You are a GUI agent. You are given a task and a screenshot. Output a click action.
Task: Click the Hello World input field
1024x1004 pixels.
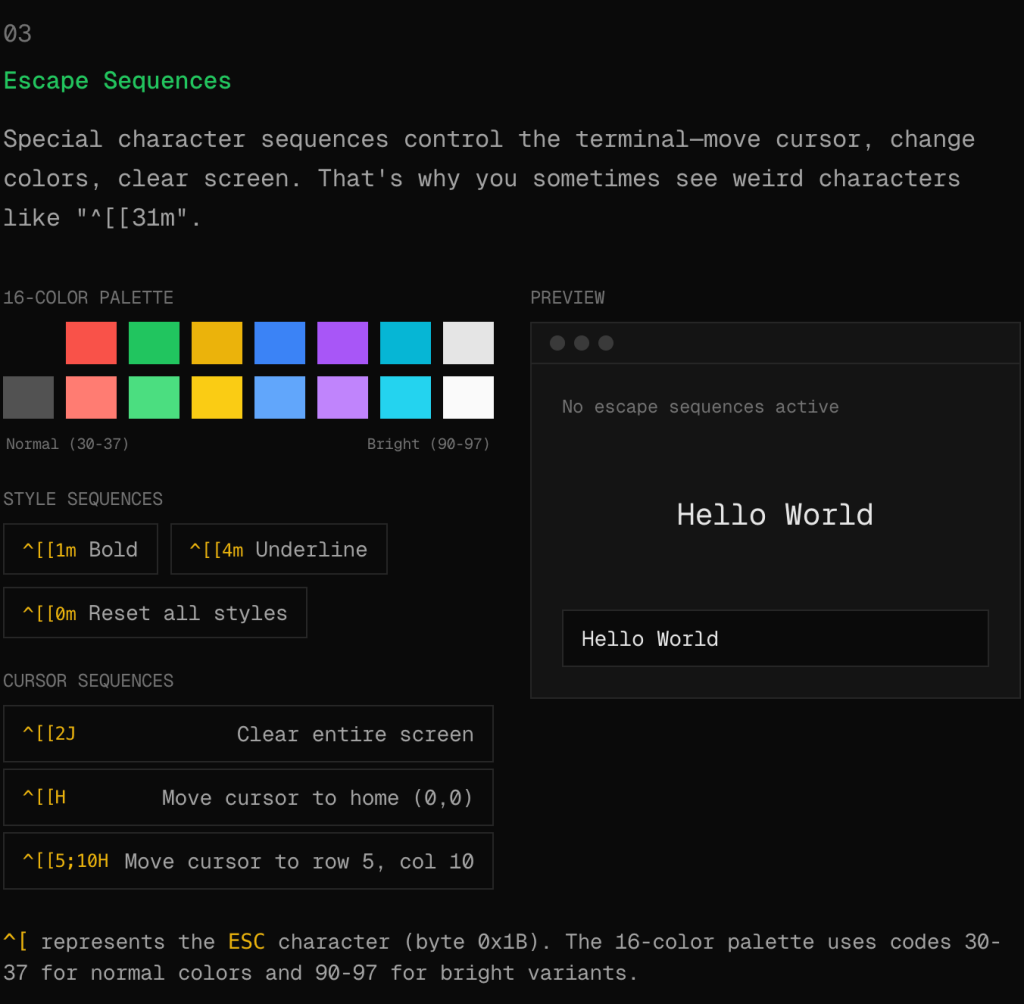tap(775, 638)
